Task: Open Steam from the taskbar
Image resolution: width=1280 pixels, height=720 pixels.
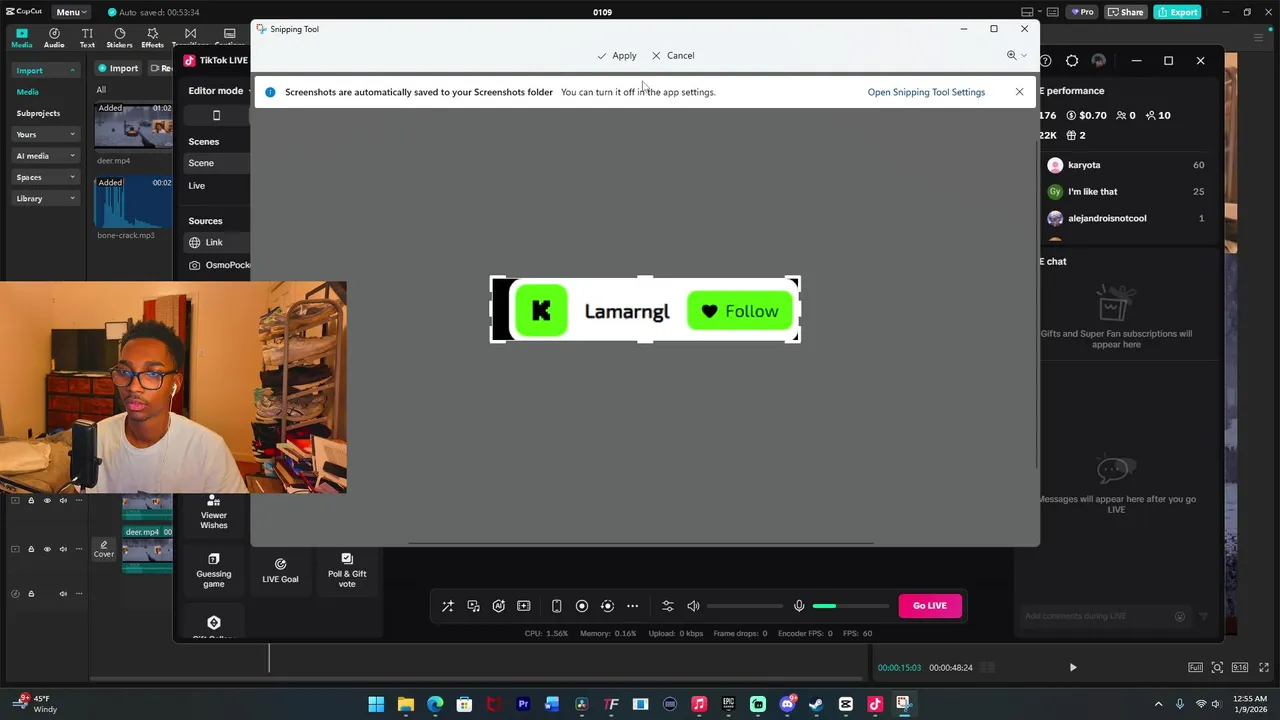Action: [816, 705]
